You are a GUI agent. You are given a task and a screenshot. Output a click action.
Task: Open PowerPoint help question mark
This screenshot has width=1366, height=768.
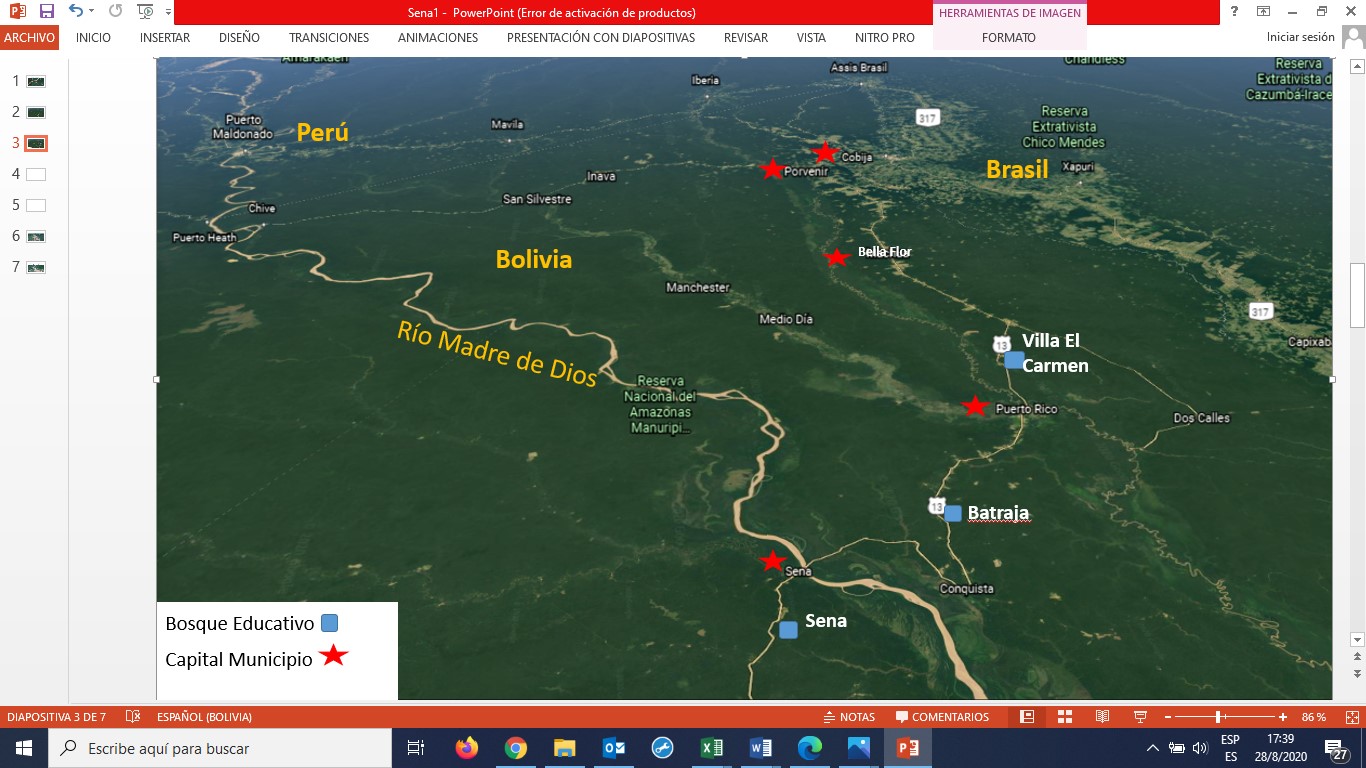[1235, 12]
